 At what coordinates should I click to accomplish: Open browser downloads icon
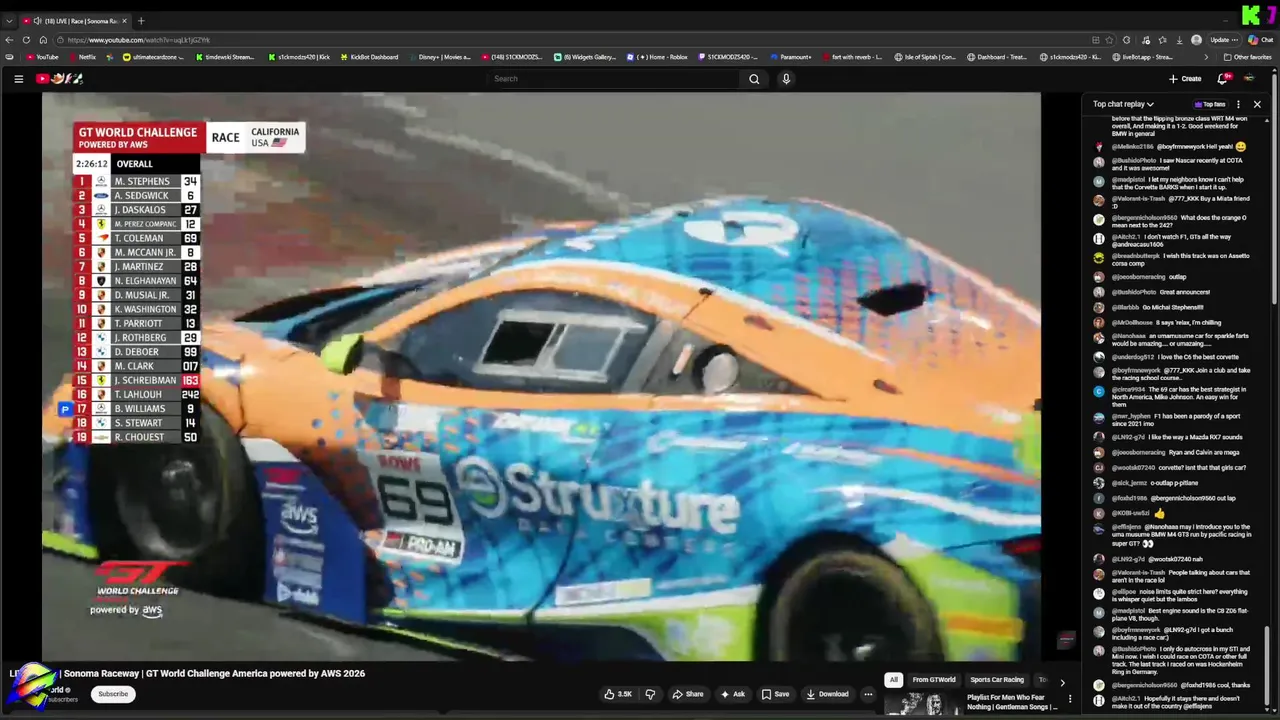(x=1179, y=40)
